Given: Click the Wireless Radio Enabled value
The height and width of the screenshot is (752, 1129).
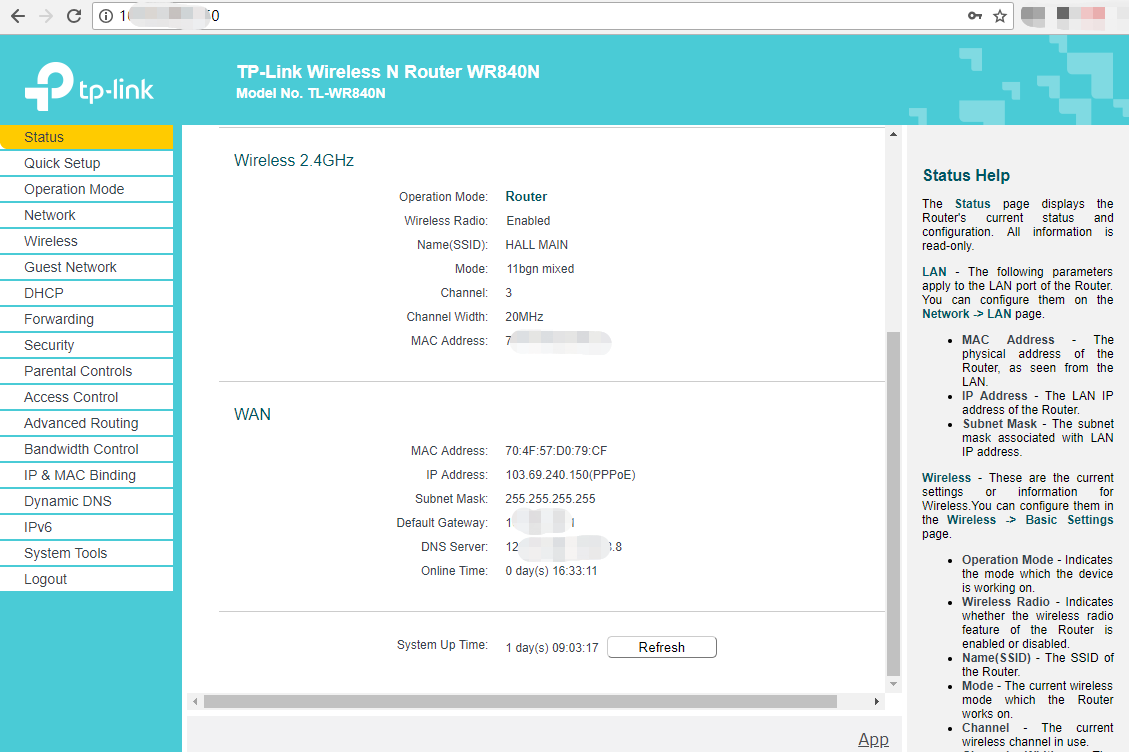Looking at the screenshot, I should click(528, 221).
